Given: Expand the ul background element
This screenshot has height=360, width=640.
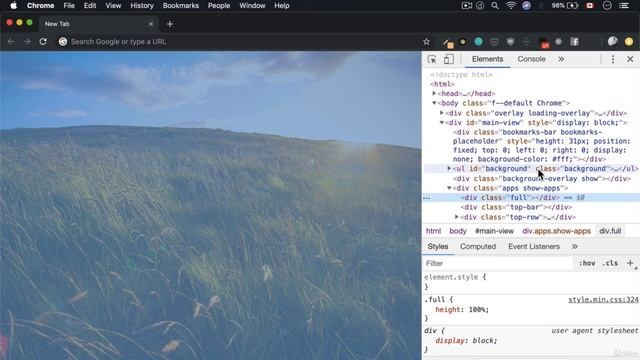Looking at the screenshot, I should coord(449,169).
